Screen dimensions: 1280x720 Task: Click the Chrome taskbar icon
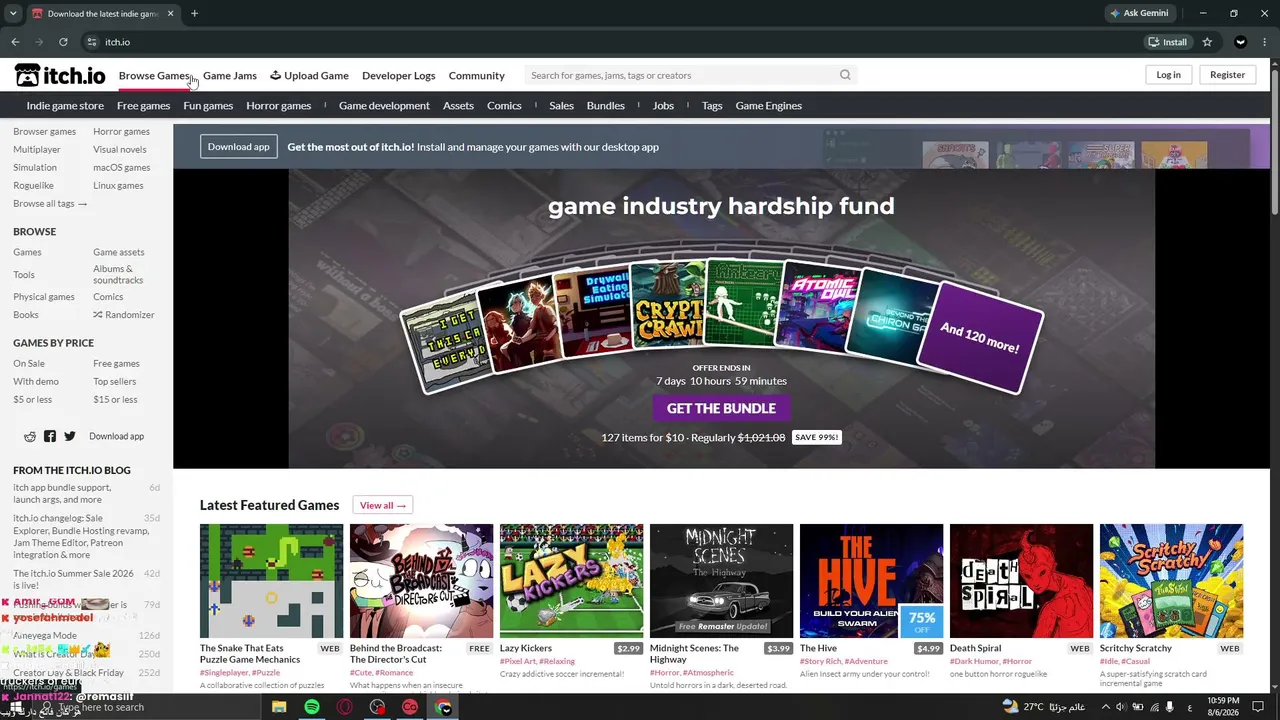[443, 707]
